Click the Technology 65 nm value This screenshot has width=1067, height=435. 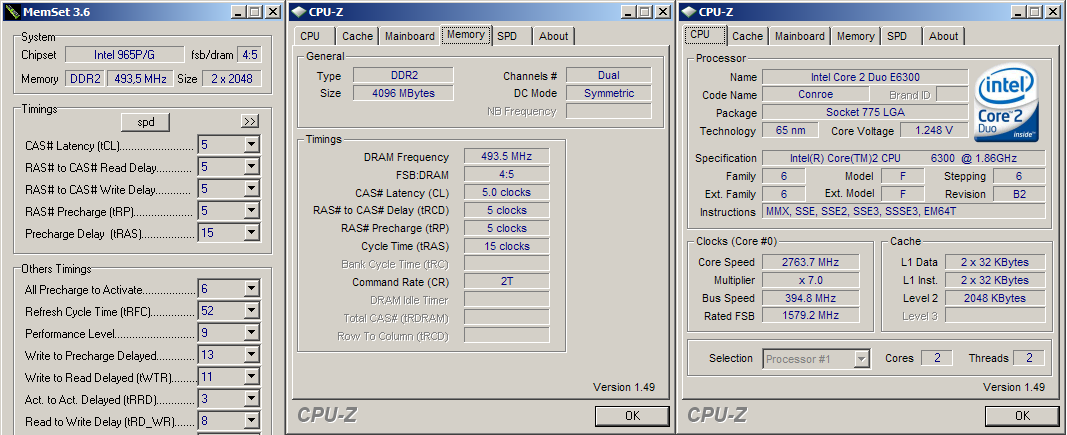click(x=790, y=130)
